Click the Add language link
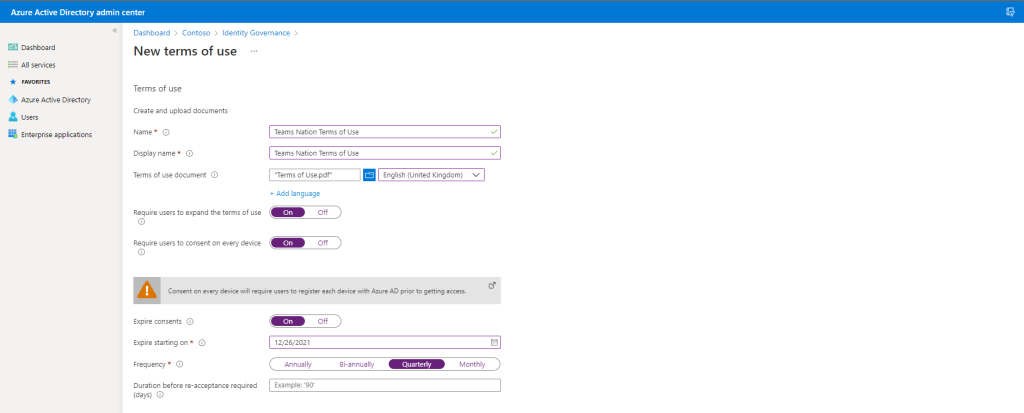Viewport: 1024px width, 413px height. 295,193
